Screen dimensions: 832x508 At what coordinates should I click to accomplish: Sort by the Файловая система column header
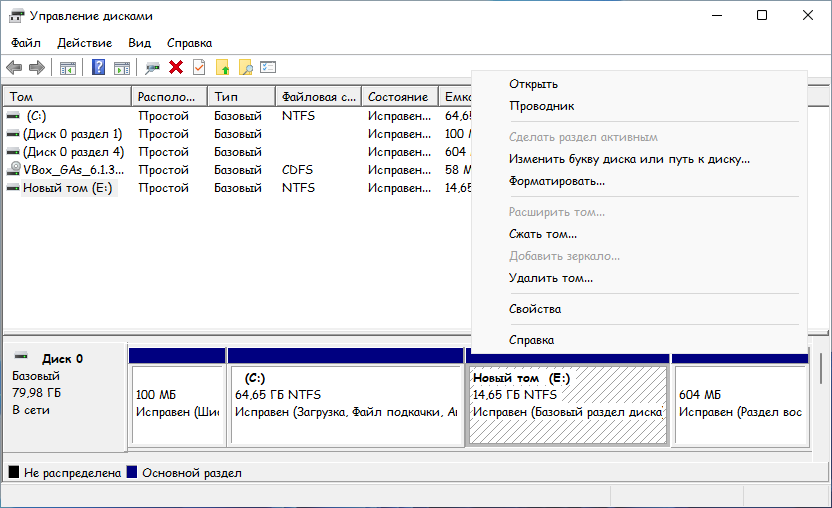pos(318,97)
